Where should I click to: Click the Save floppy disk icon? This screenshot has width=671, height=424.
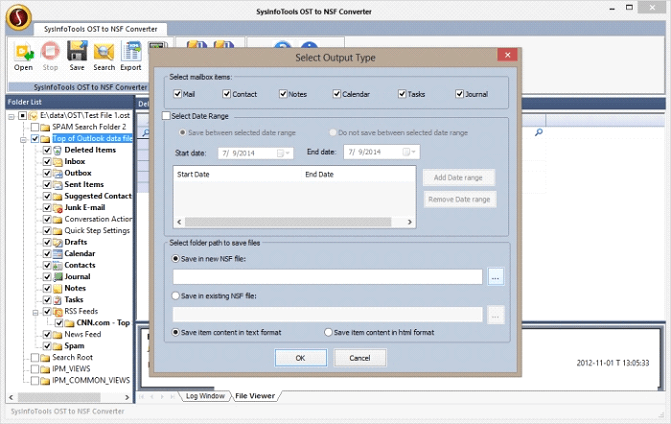tap(77, 51)
